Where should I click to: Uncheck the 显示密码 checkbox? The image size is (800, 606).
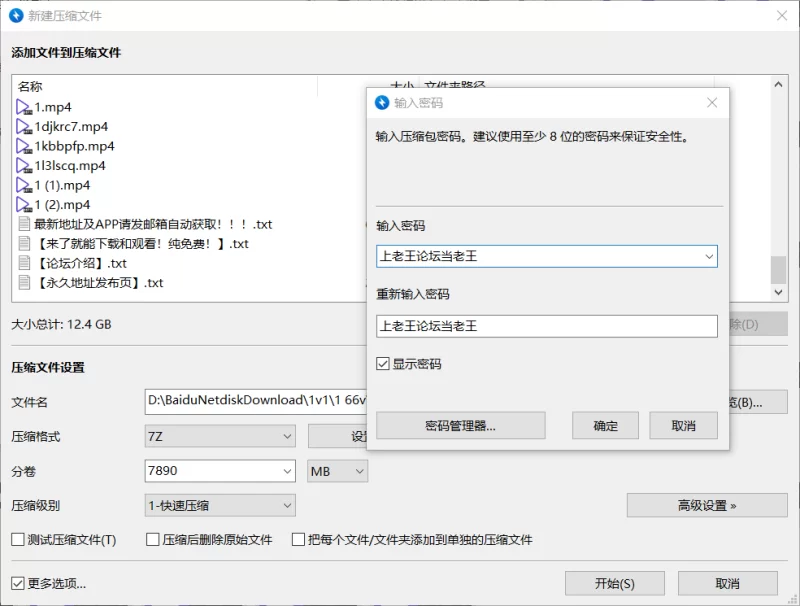coord(383,364)
